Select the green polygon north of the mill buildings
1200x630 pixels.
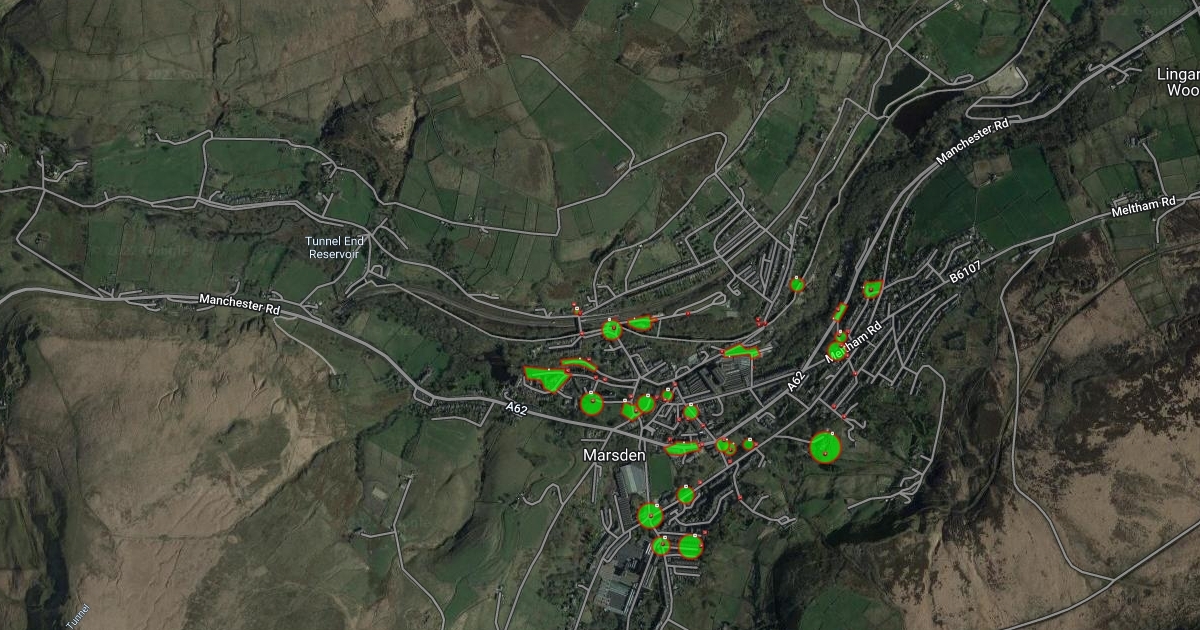click(741, 351)
